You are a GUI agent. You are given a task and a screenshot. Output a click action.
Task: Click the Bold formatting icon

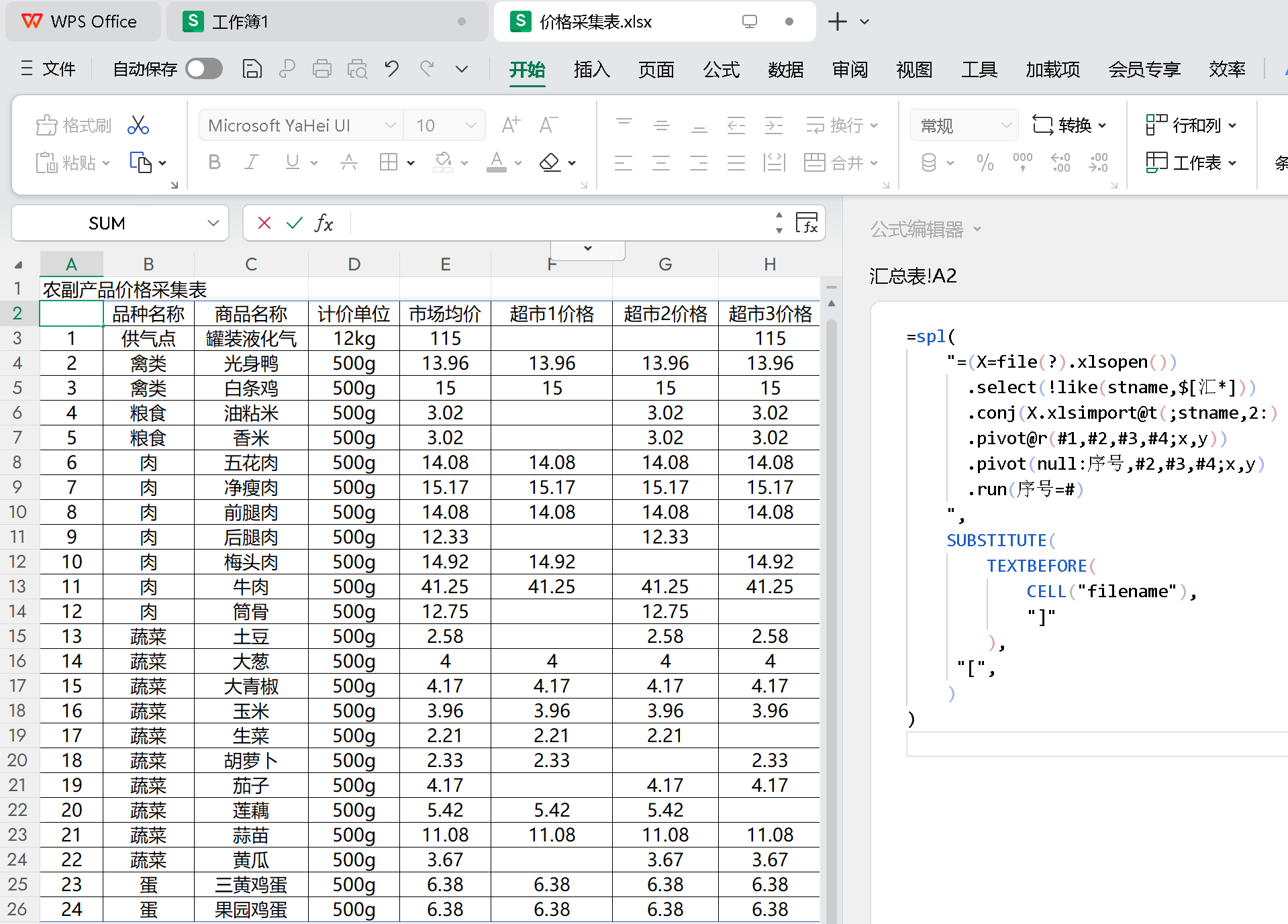[214, 162]
